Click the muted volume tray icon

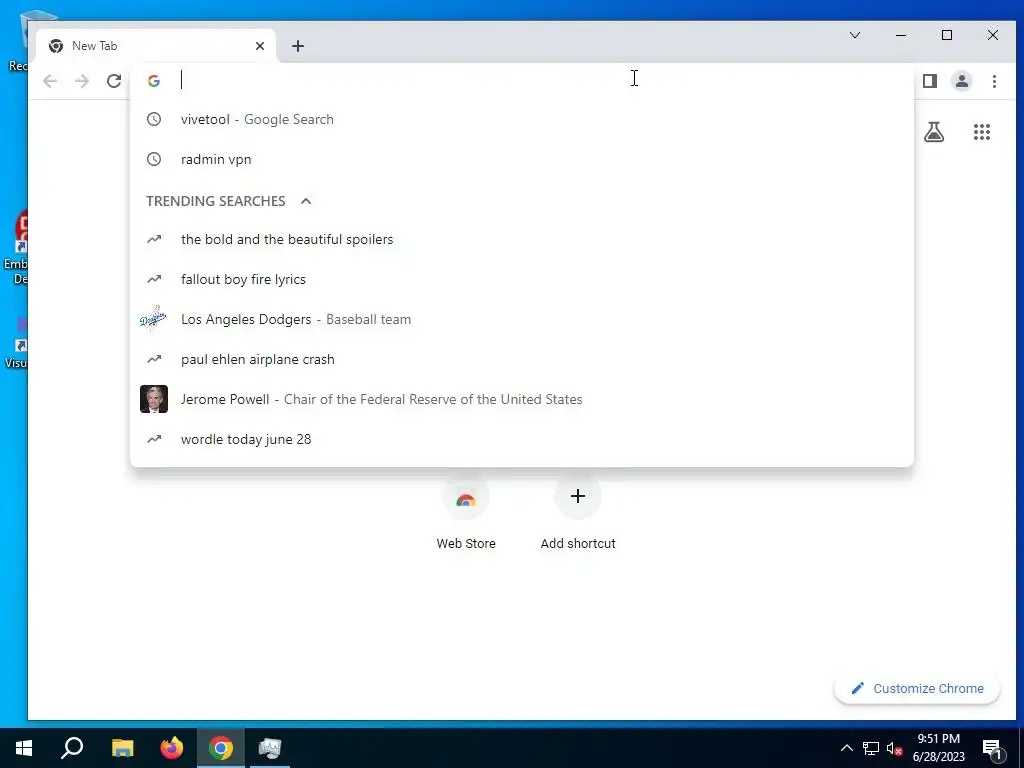pos(893,748)
